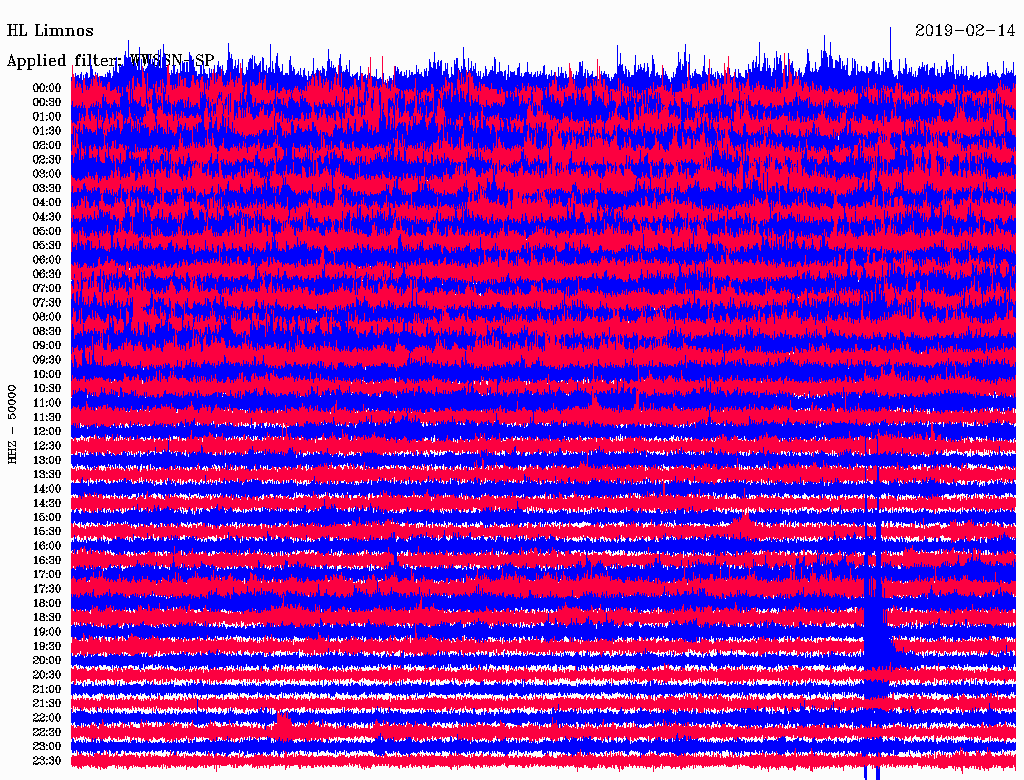
Task: Select the 03:30 time row label
Action: (x=47, y=188)
